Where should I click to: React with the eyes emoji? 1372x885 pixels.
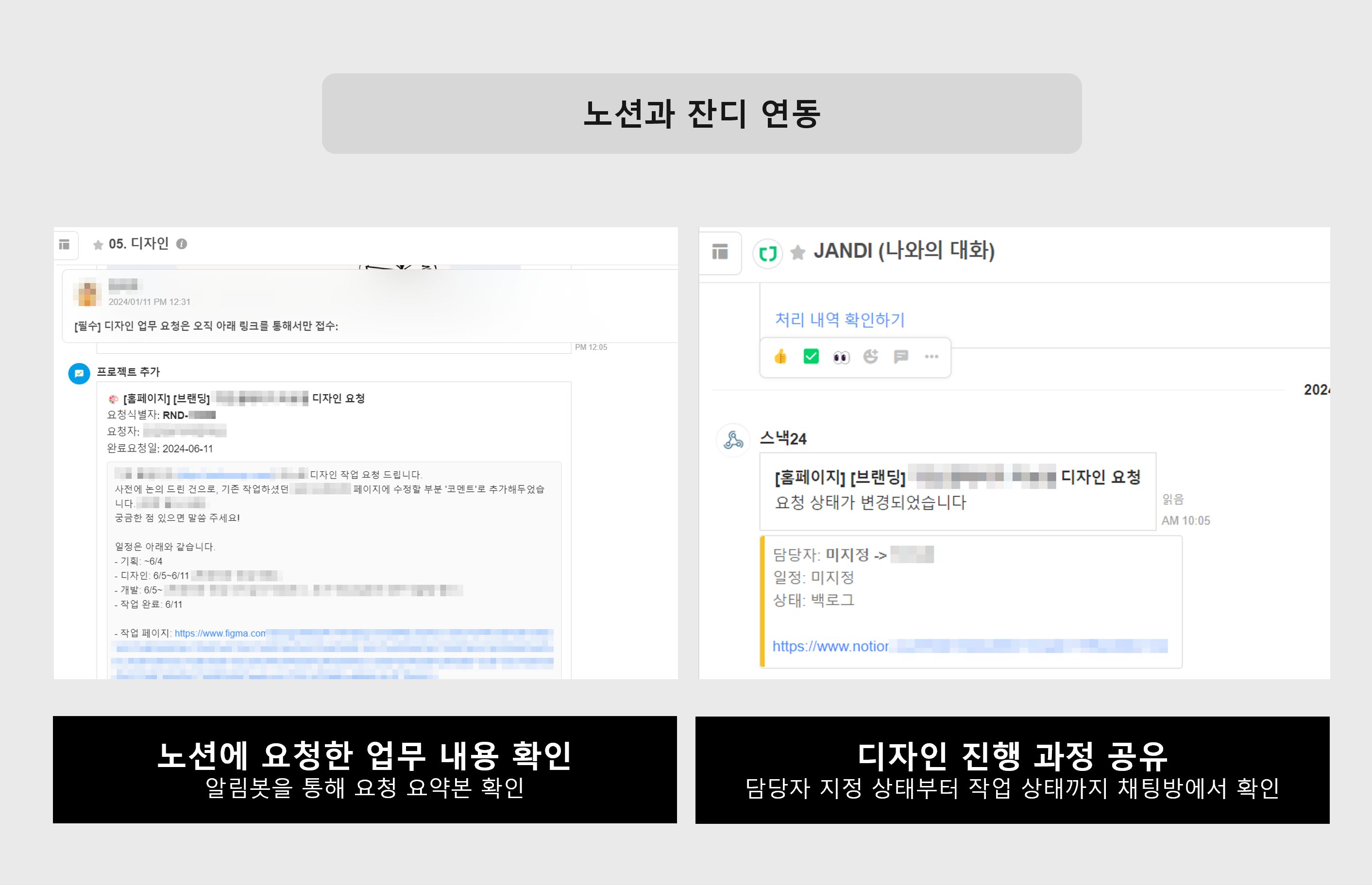pos(841,357)
